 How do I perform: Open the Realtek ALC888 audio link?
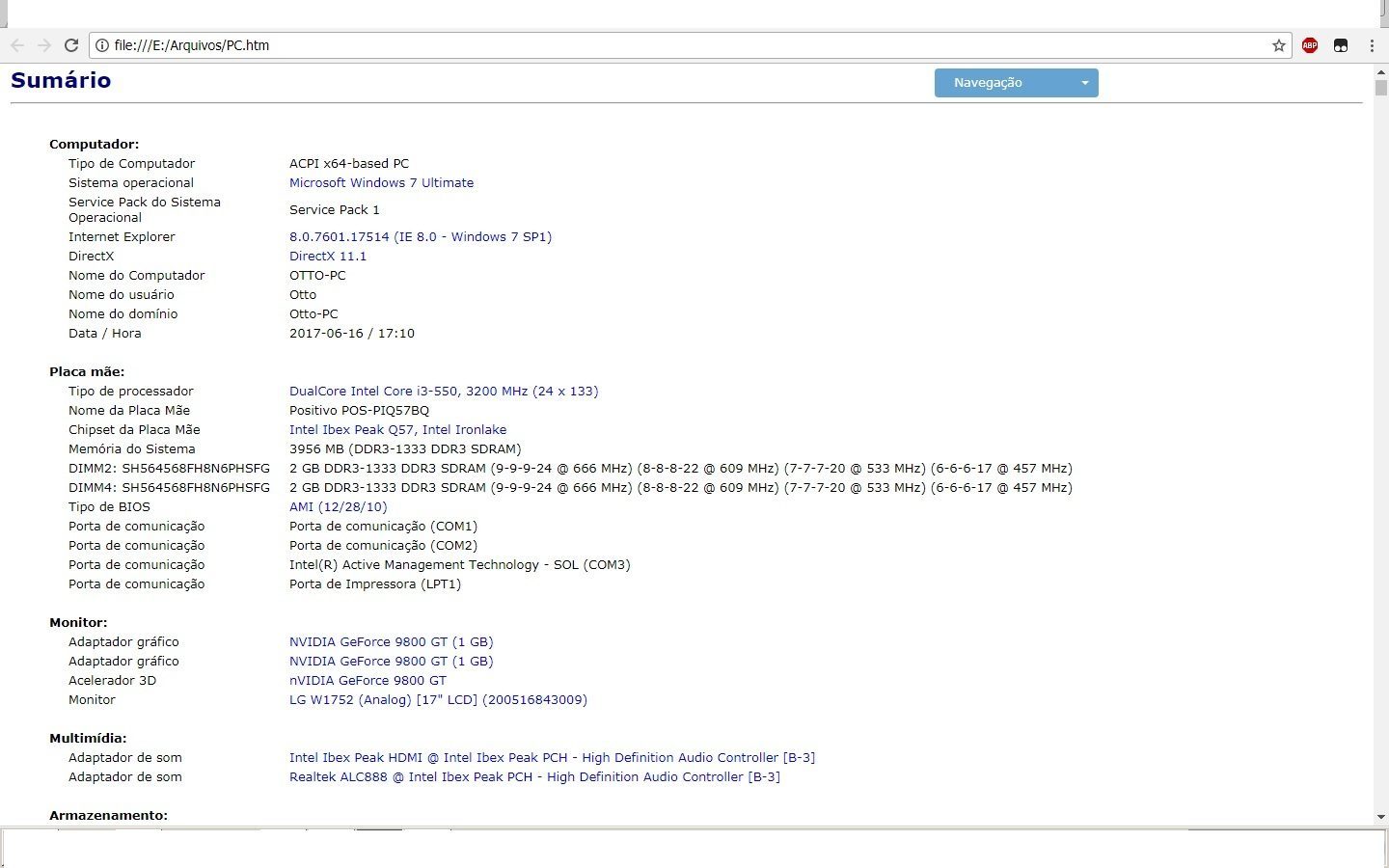[534, 777]
